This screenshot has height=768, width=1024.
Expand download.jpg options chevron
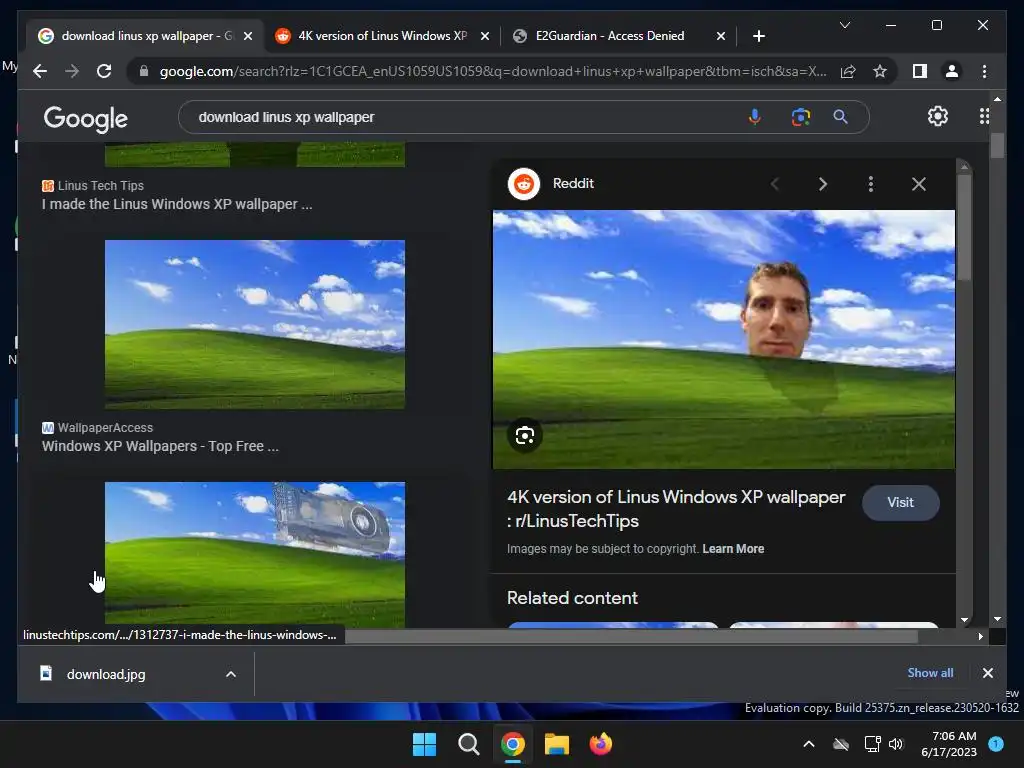point(231,674)
